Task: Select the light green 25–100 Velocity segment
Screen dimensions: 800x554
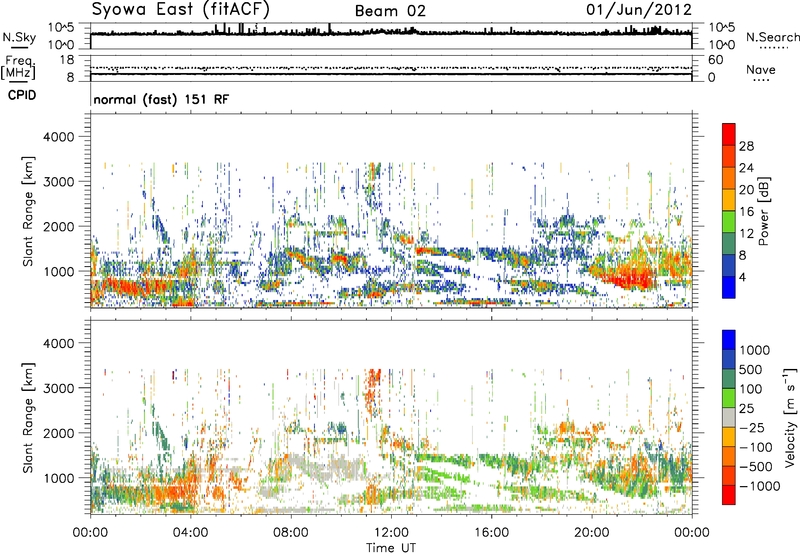Action: (729, 398)
